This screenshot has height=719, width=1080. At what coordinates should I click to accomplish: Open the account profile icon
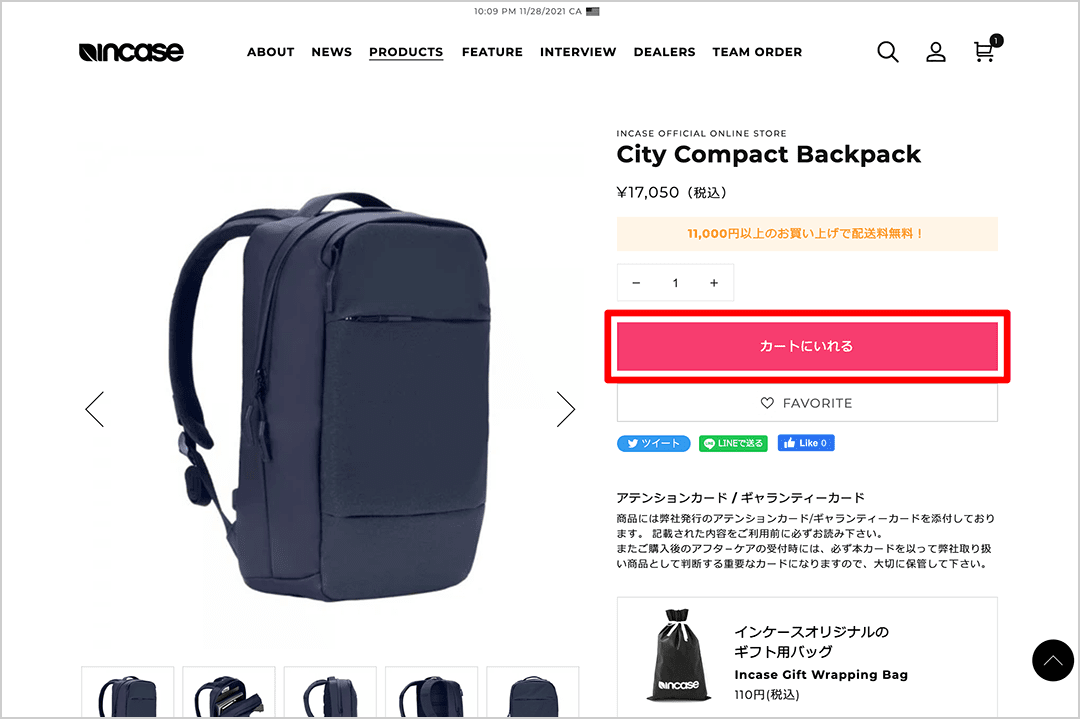(x=935, y=52)
